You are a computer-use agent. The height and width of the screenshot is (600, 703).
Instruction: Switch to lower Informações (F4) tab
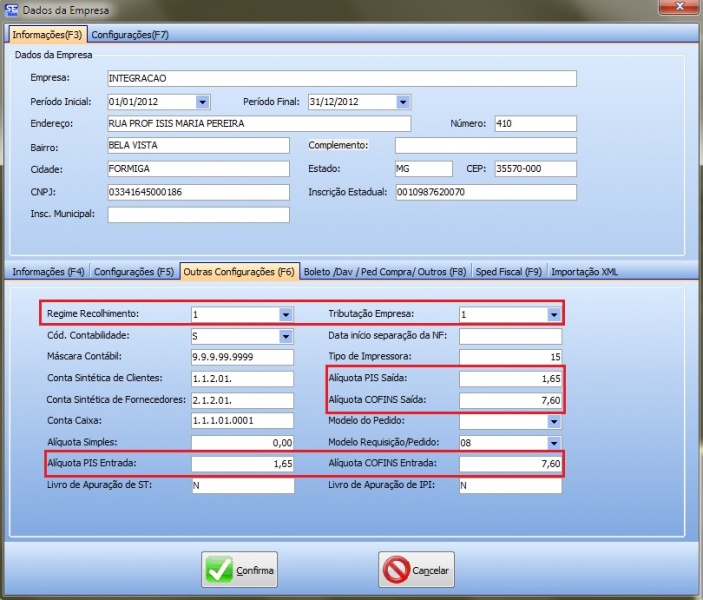(48, 271)
